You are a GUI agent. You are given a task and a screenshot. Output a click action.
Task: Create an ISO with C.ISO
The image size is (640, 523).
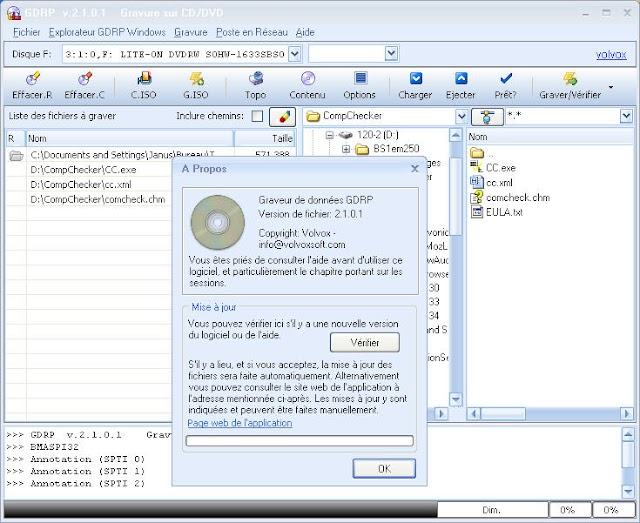(144, 86)
